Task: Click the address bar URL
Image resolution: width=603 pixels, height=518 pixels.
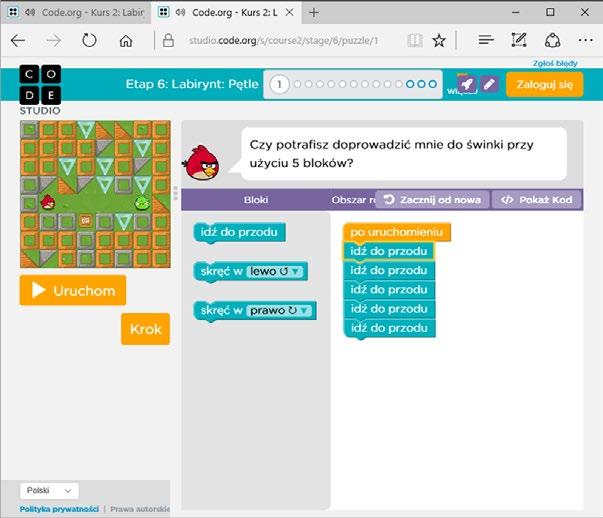Action: [x=283, y=40]
